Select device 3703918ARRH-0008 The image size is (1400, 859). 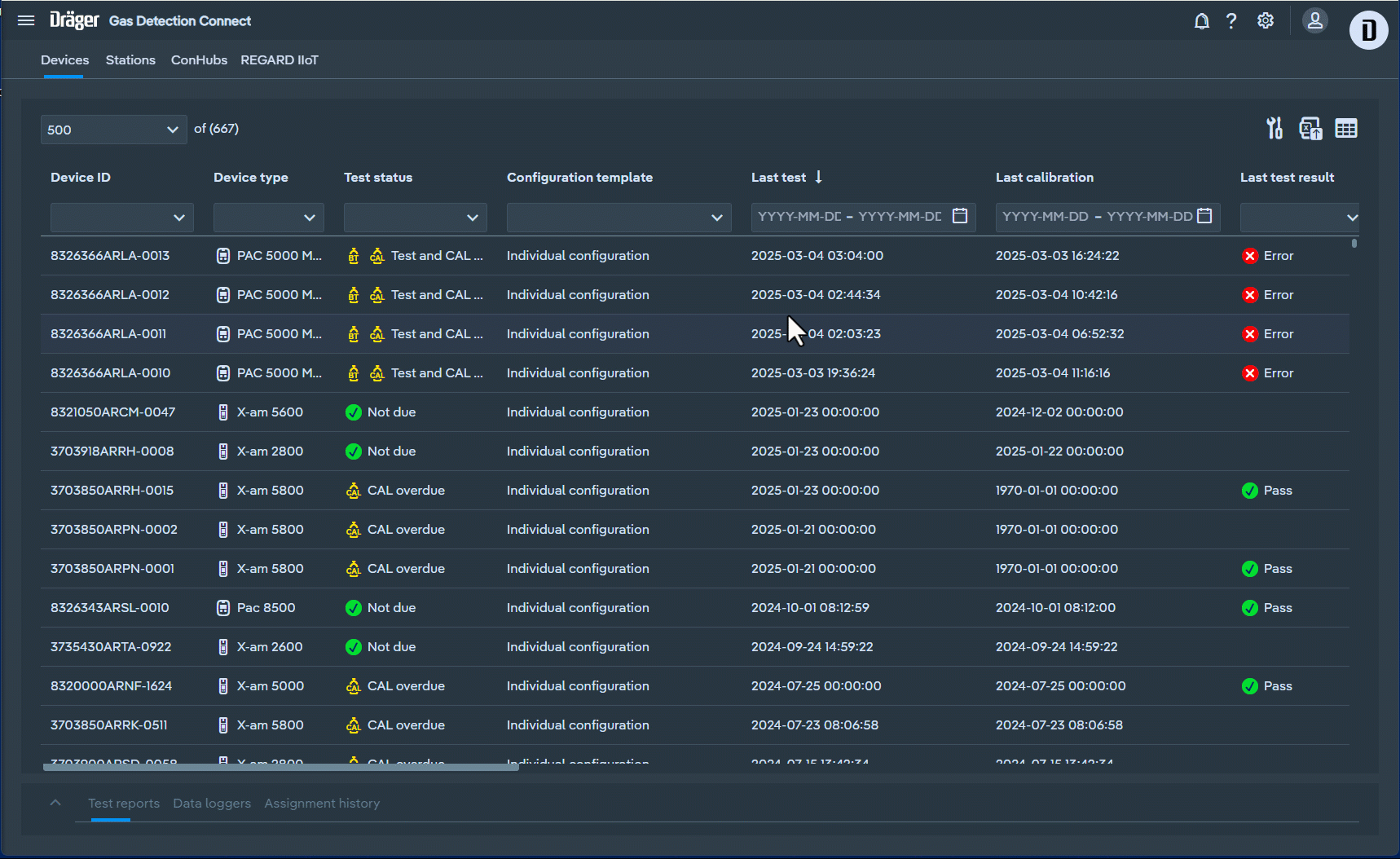point(112,452)
